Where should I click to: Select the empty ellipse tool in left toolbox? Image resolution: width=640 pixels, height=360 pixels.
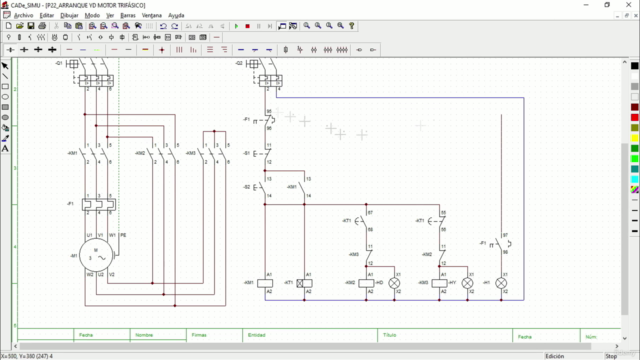point(5,97)
